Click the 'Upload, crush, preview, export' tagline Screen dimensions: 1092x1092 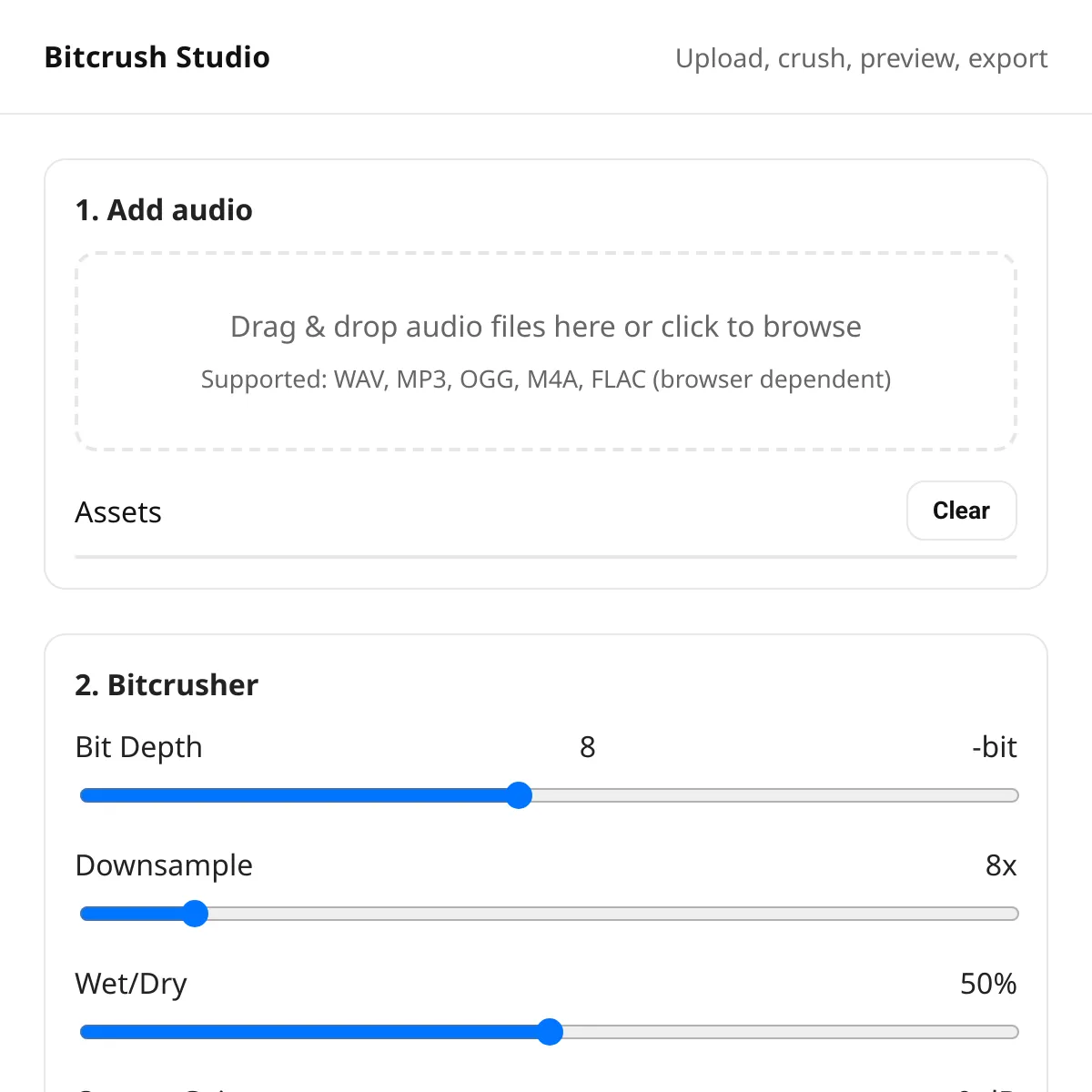coord(862,58)
